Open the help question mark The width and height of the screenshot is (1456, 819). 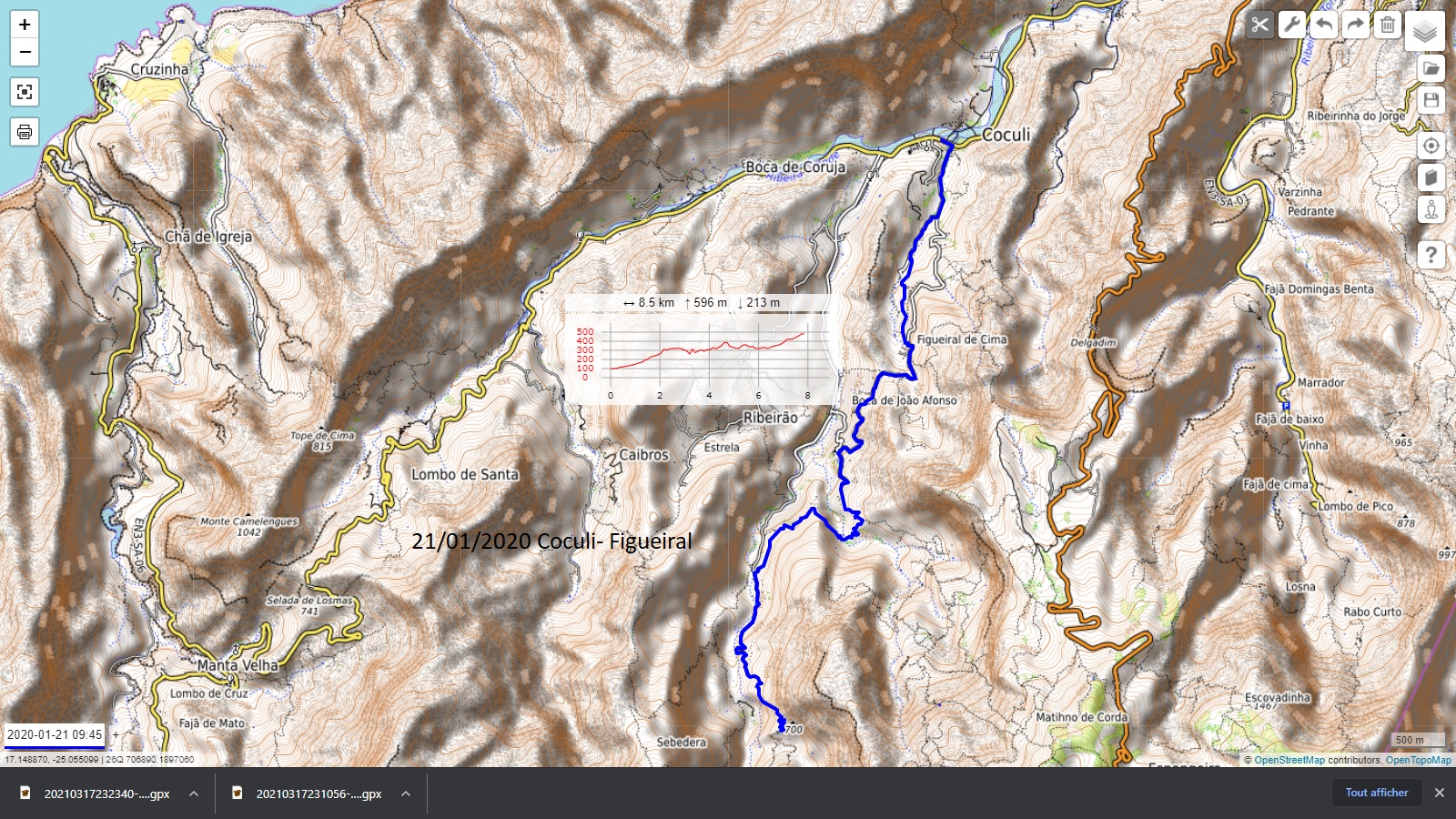point(1431,255)
